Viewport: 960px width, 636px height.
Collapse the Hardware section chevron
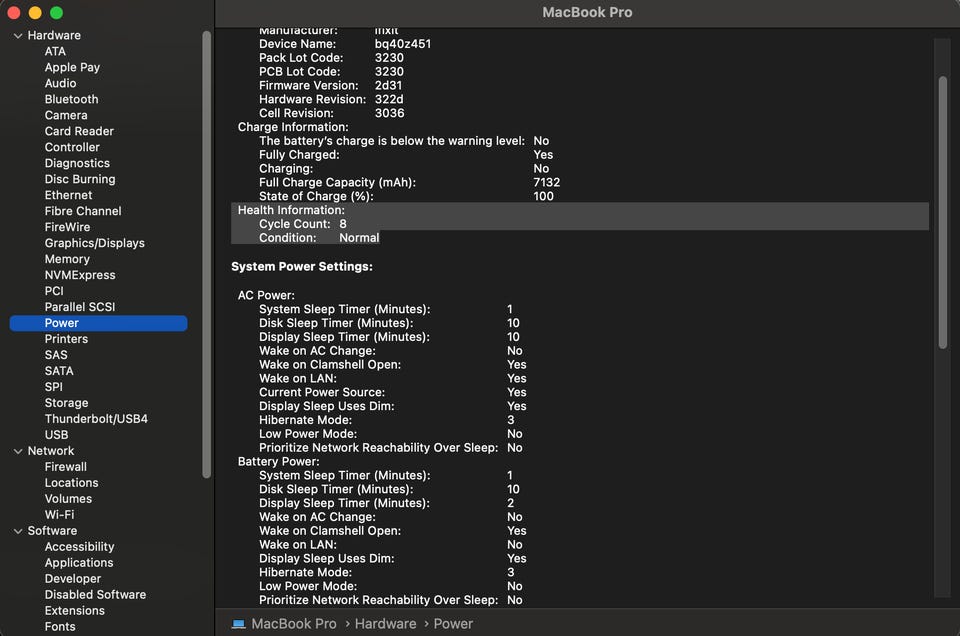18,36
